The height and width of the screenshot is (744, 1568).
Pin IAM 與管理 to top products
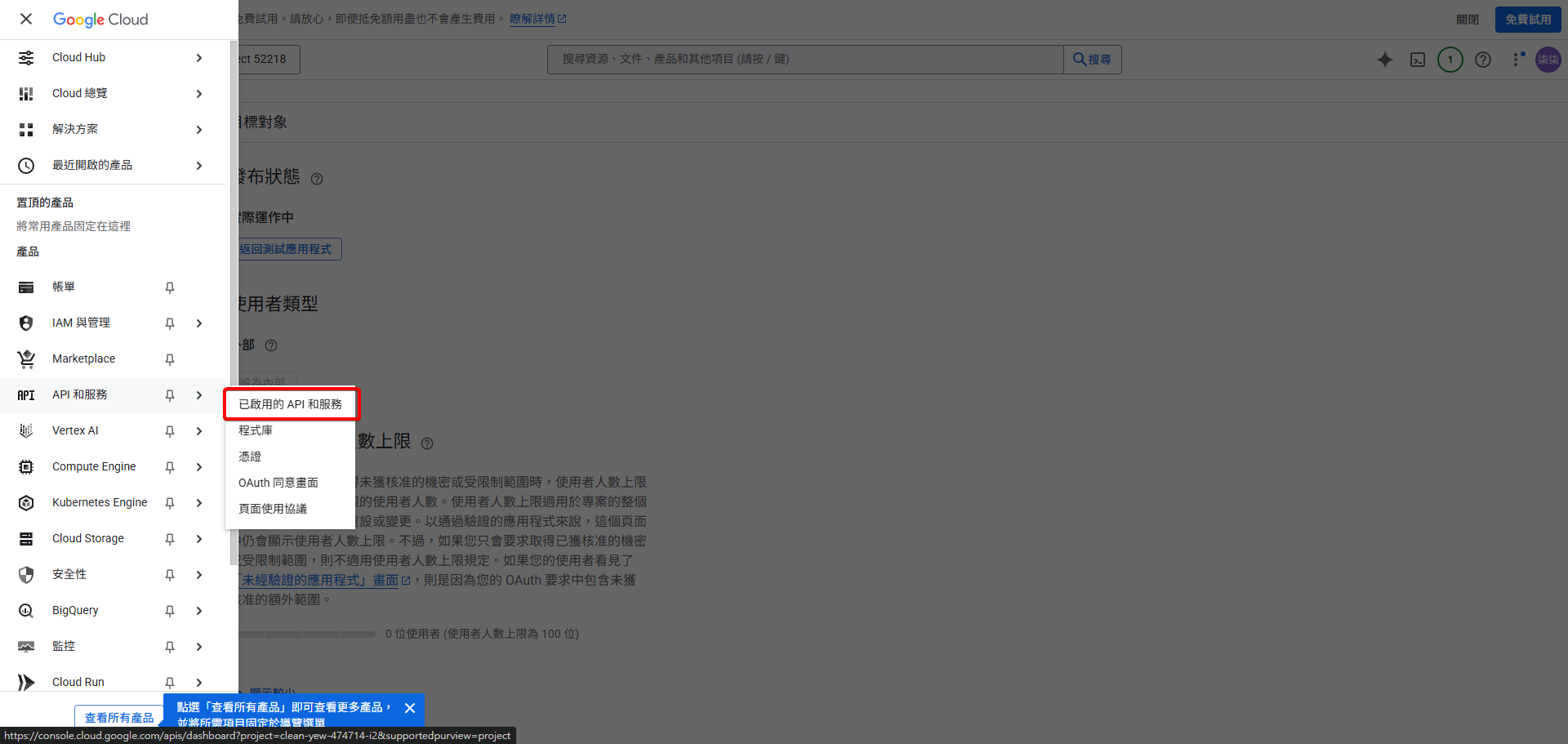[x=169, y=323]
